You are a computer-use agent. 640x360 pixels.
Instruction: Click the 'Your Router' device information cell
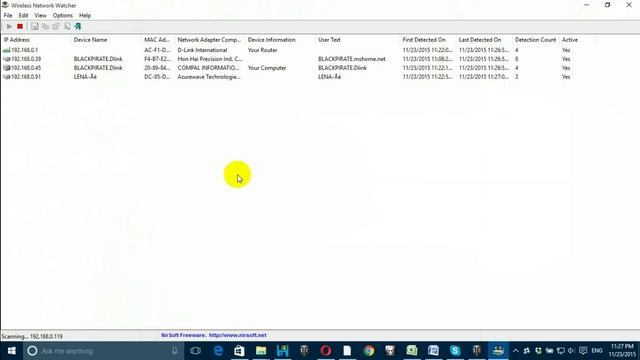click(262, 50)
